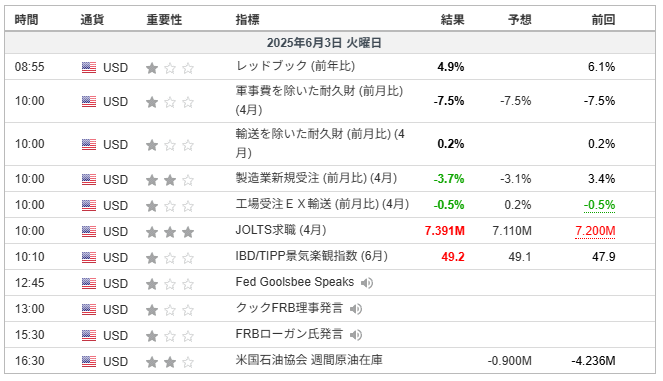Click US flag icon in 08:55 row
663x381 pixels.
pyautogui.click(x=89, y=68)
